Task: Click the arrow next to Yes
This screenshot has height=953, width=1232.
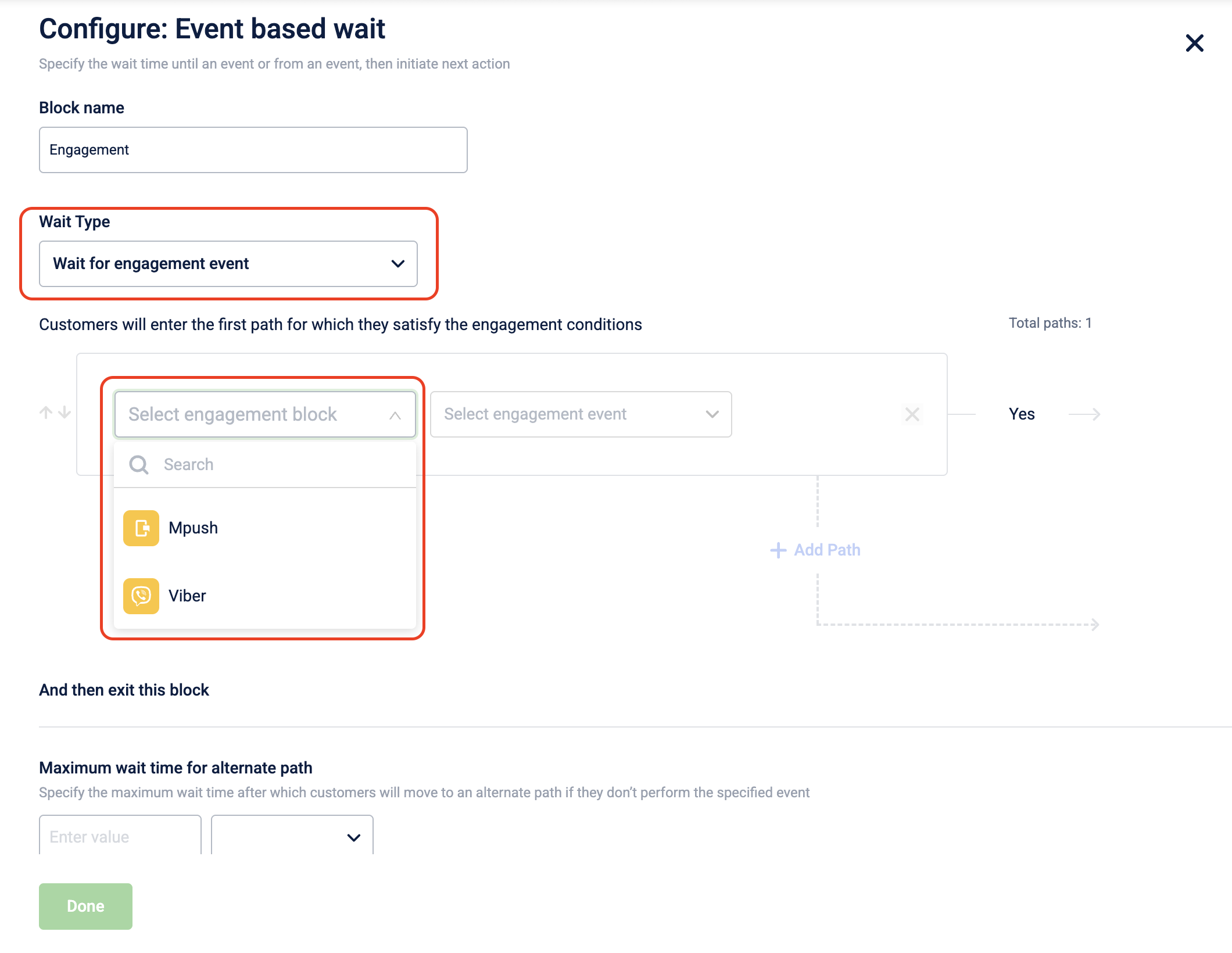Action: [1084, 414]
